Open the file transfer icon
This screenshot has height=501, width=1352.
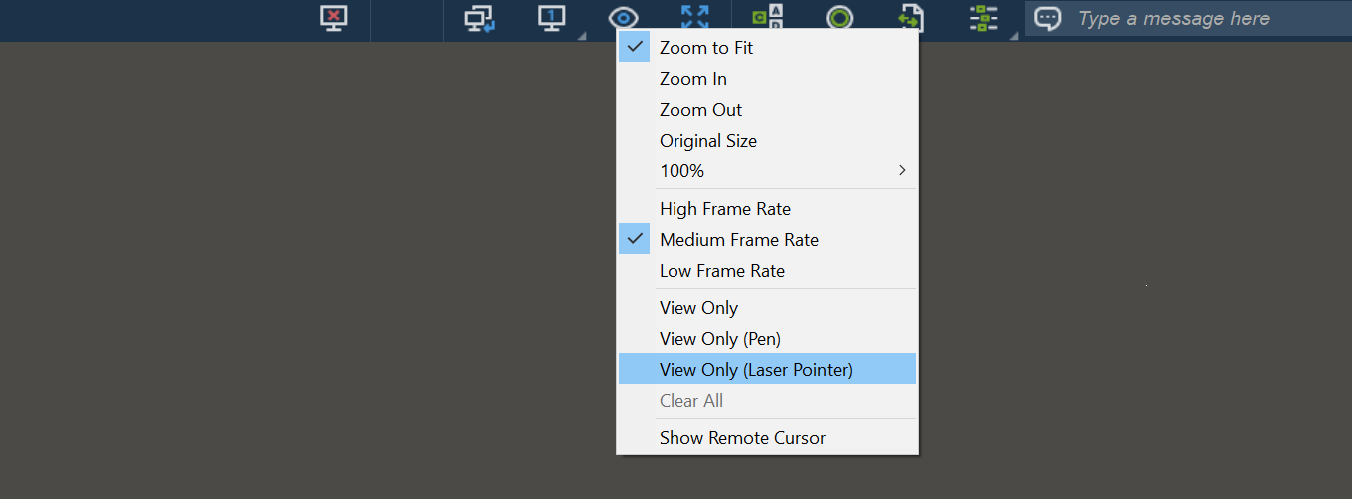pos(911,19)
